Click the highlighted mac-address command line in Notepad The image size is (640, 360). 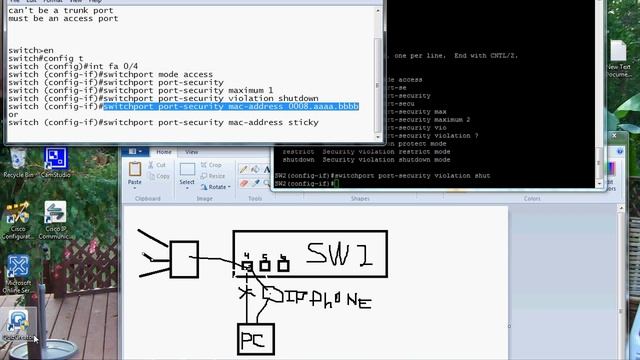[x=231, y=107]
